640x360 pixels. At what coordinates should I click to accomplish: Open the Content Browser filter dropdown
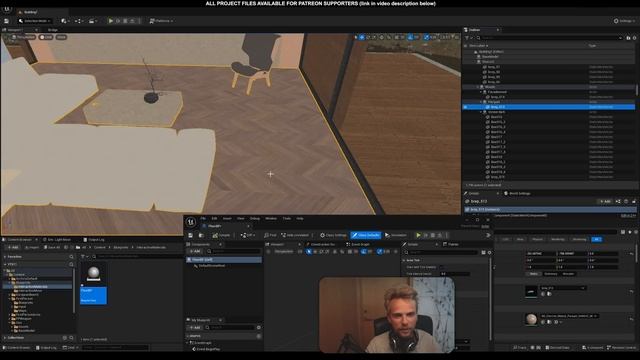coord(85,257)
